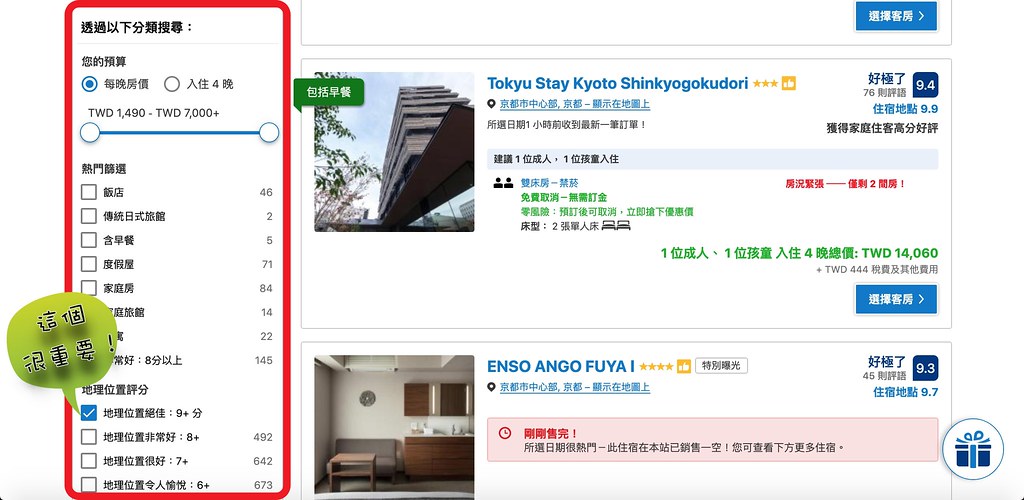Click the 9.4 review score badge
The image size is (1024, 500).
(925, 85)
